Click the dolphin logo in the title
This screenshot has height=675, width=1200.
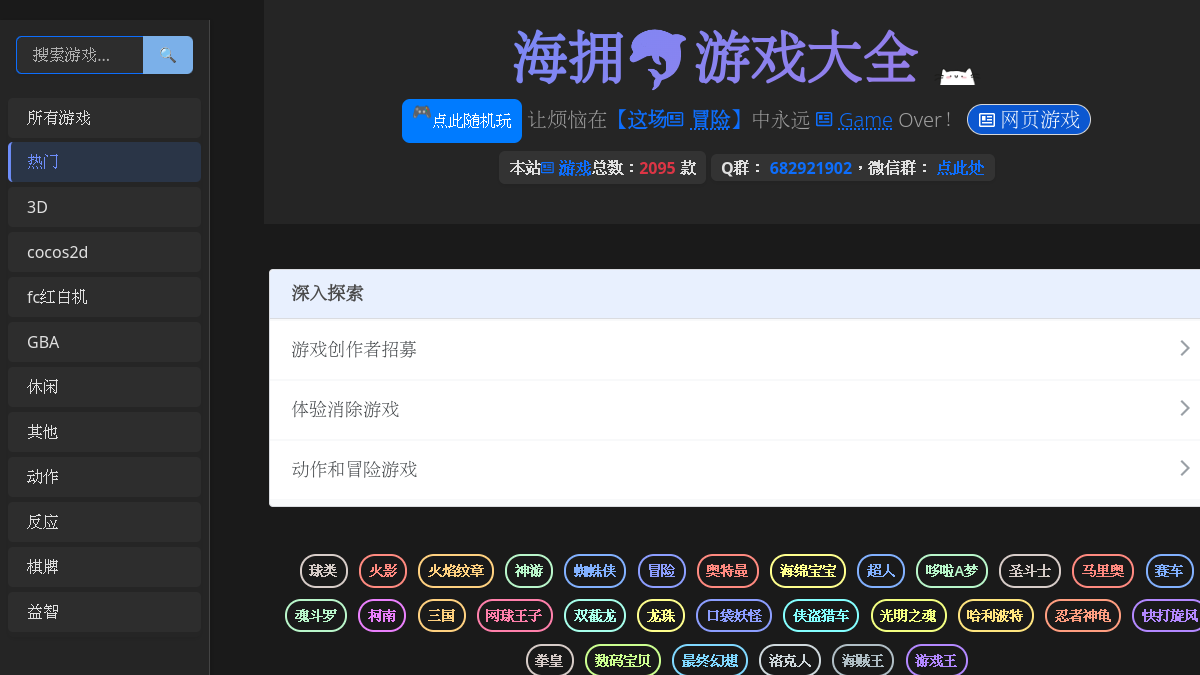point(659,59)
